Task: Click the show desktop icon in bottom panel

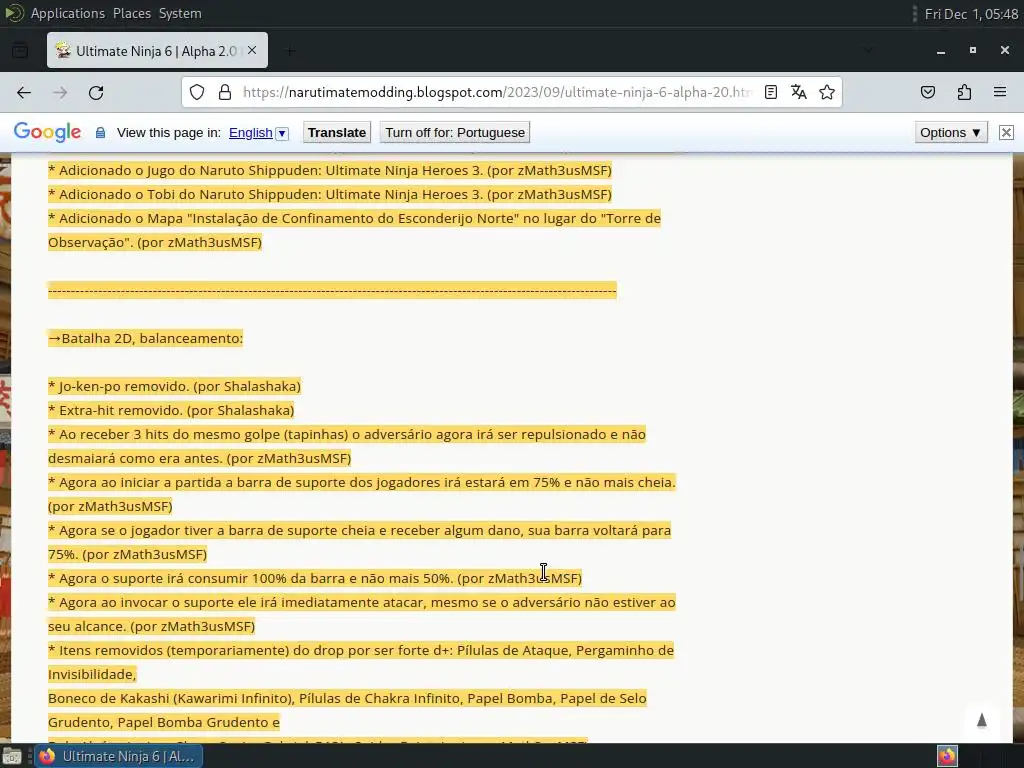Action: (x=12, y=757)
